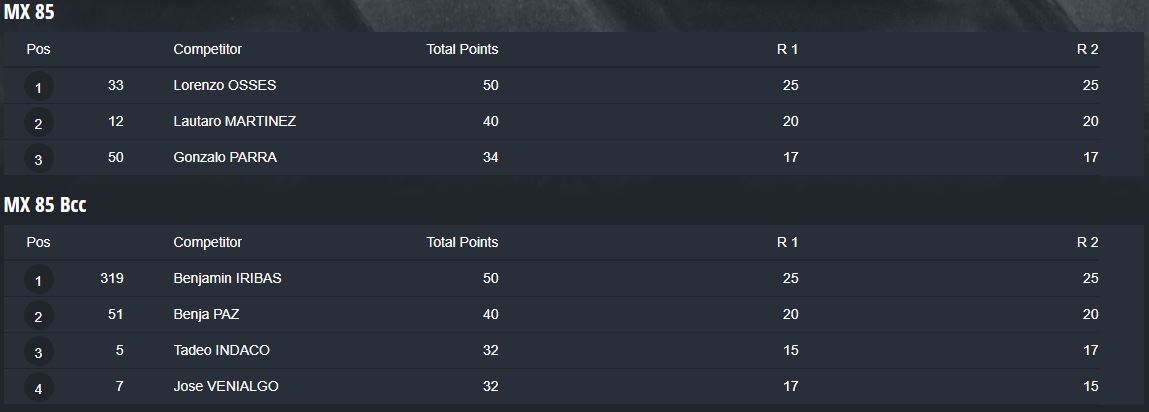Open Tadeo INDACO's entry

[221, 350]
